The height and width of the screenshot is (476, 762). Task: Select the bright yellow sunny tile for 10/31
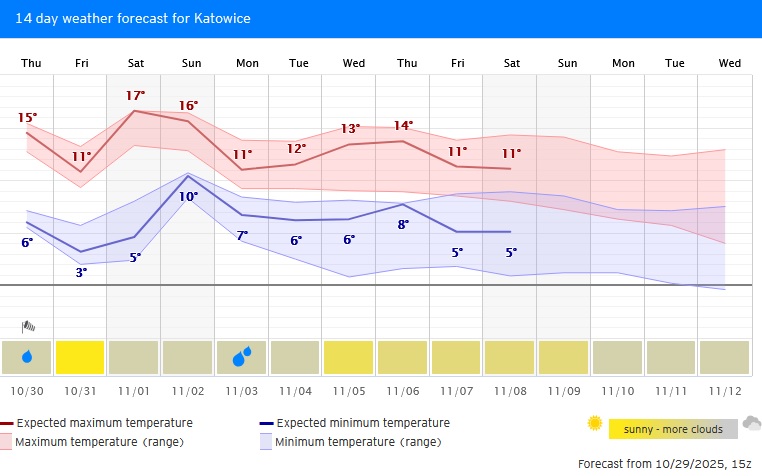(81, 357)
